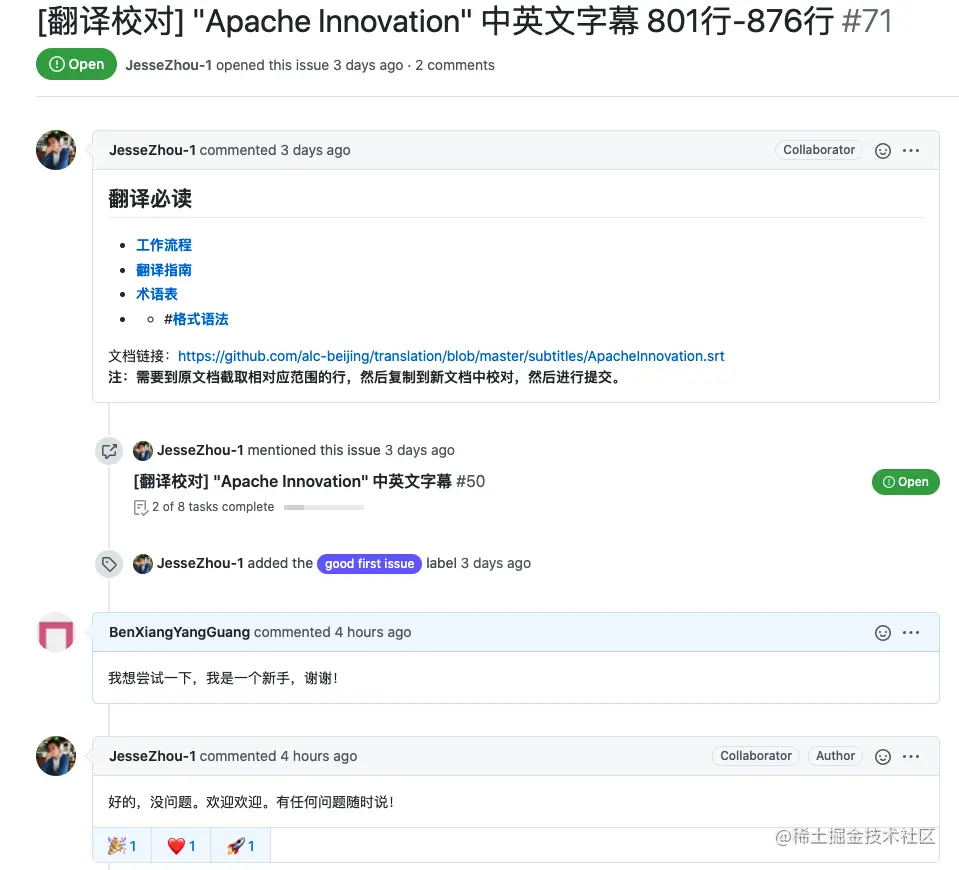Click Collaborator badge on last comment
The width and height of the screenshot is (959, 870).
756,756
